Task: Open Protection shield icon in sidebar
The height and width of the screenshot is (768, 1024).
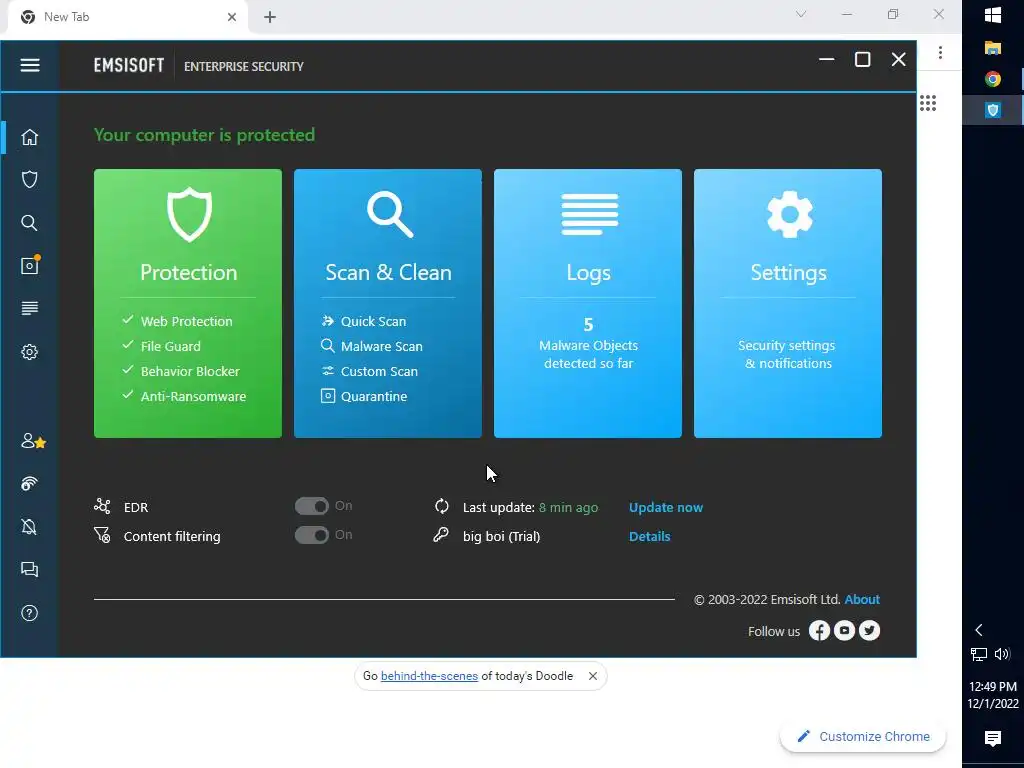Action: pos(29,180)
